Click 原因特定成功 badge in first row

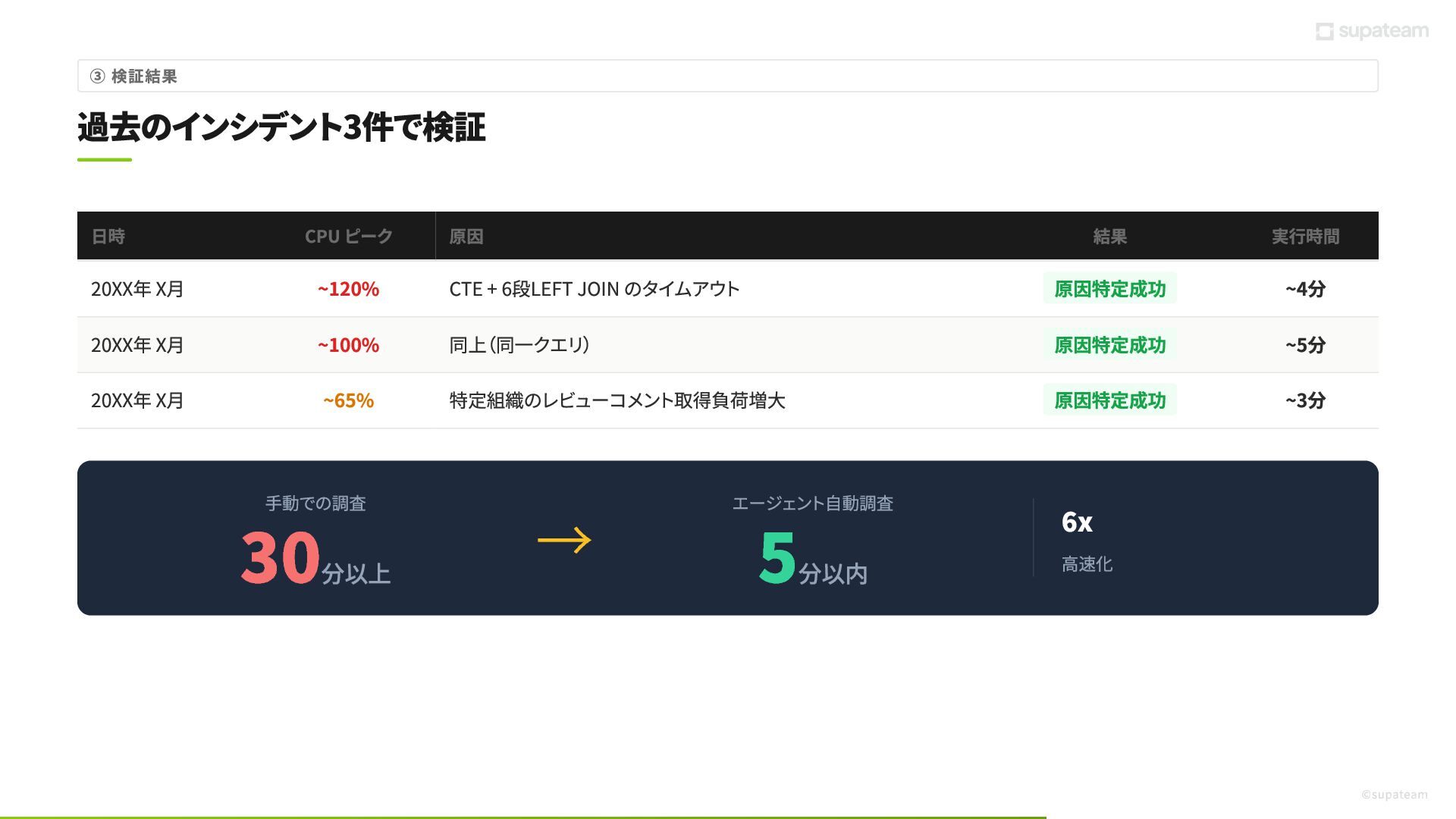pyautogui.click(x=1109, y=288)
